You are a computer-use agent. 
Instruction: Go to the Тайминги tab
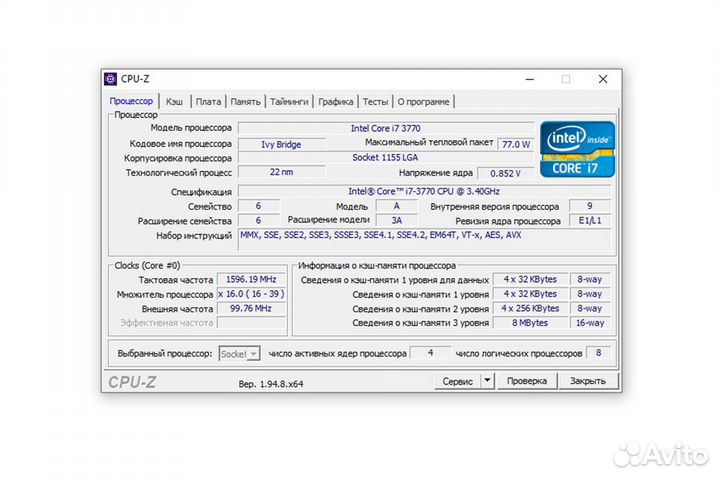click(289, 102)
